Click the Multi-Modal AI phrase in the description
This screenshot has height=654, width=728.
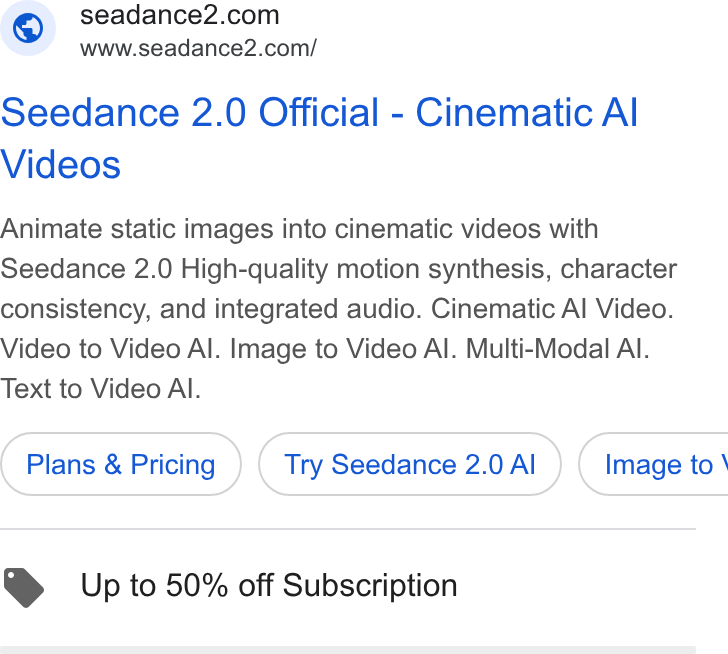pyautogui.click(x=557, y=349)
